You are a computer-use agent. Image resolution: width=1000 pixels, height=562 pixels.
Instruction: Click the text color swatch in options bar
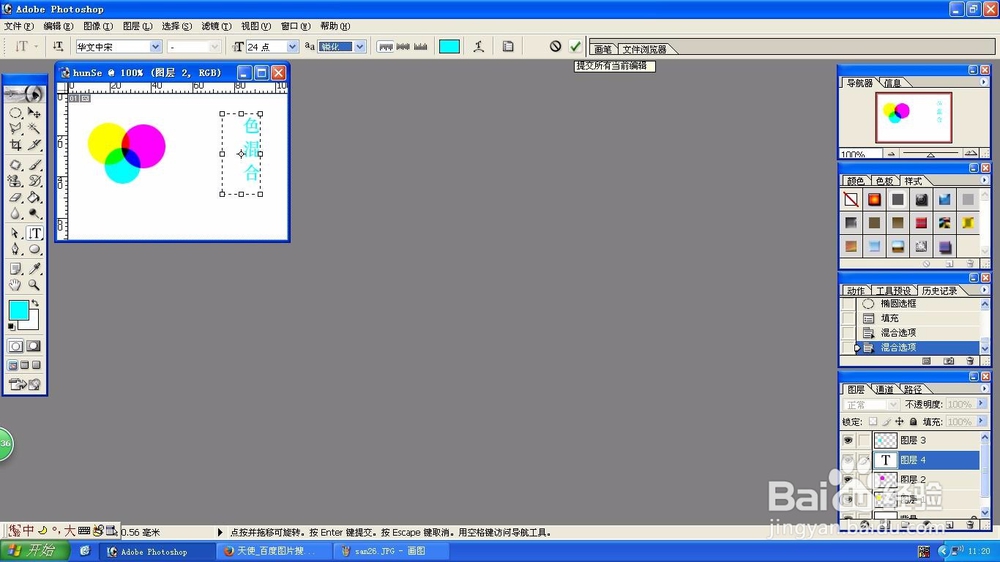tap(450, 47)
